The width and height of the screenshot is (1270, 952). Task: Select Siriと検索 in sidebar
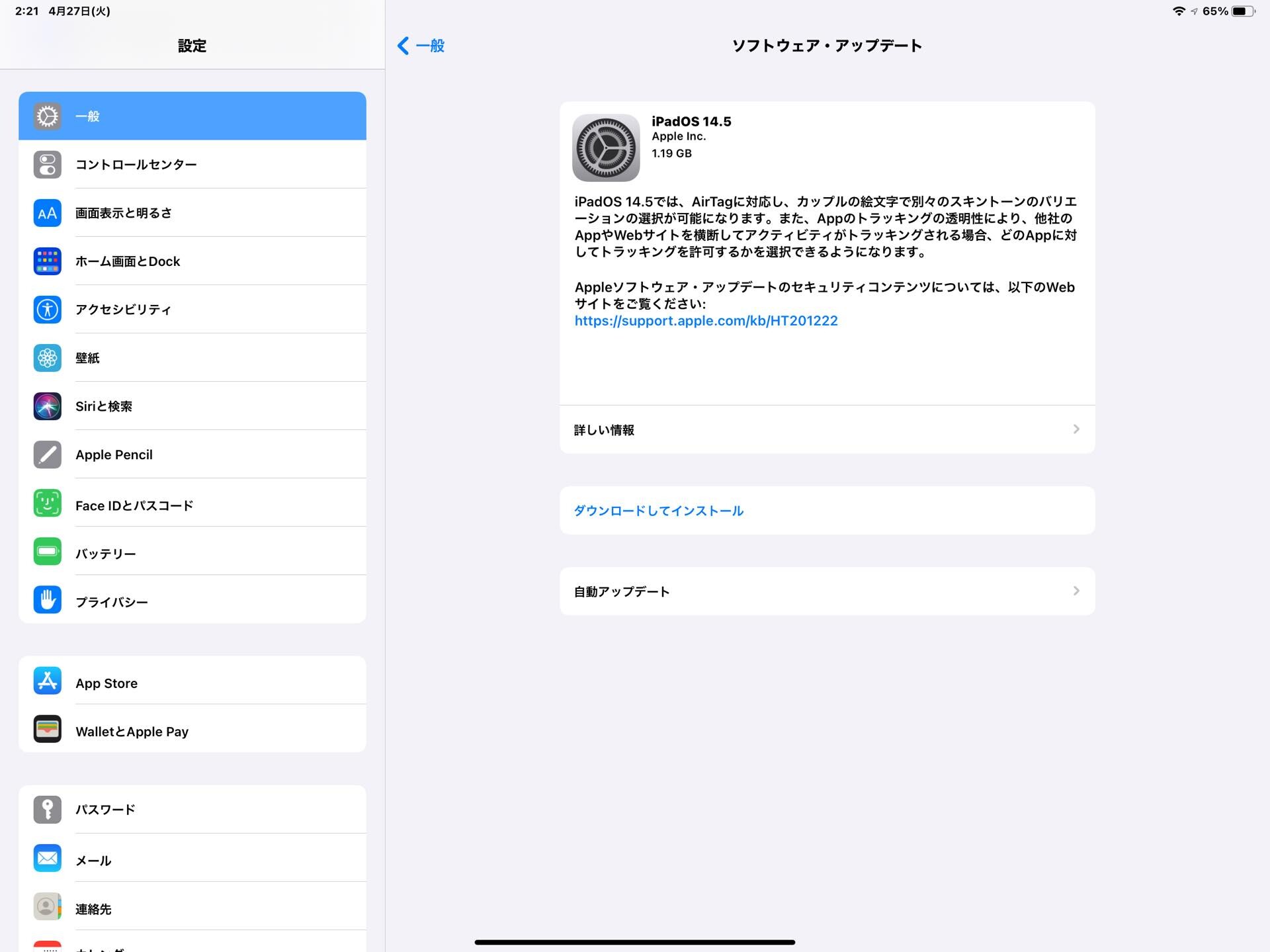coord(192,406)
